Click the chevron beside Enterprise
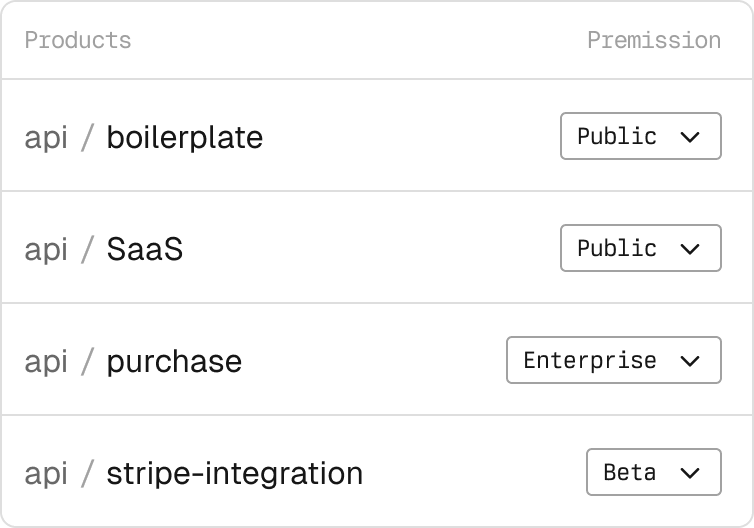This screenshot has width=754, height=528. [689, 361]
